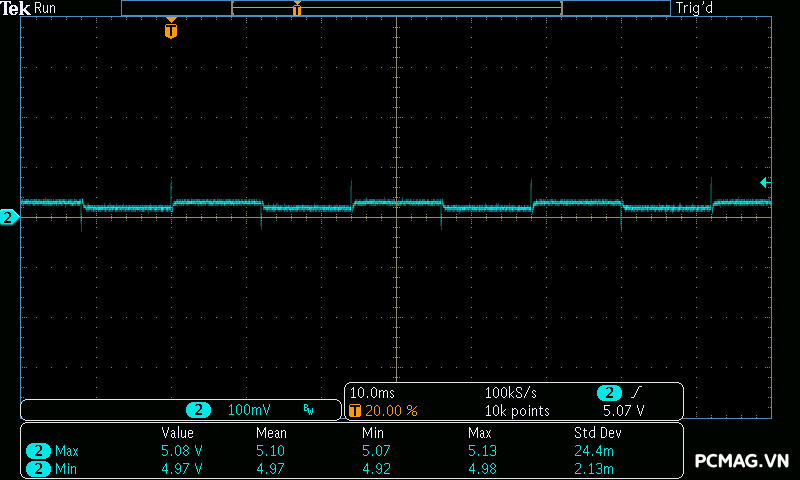Click the Run acquisition status label

coord(46,8)
